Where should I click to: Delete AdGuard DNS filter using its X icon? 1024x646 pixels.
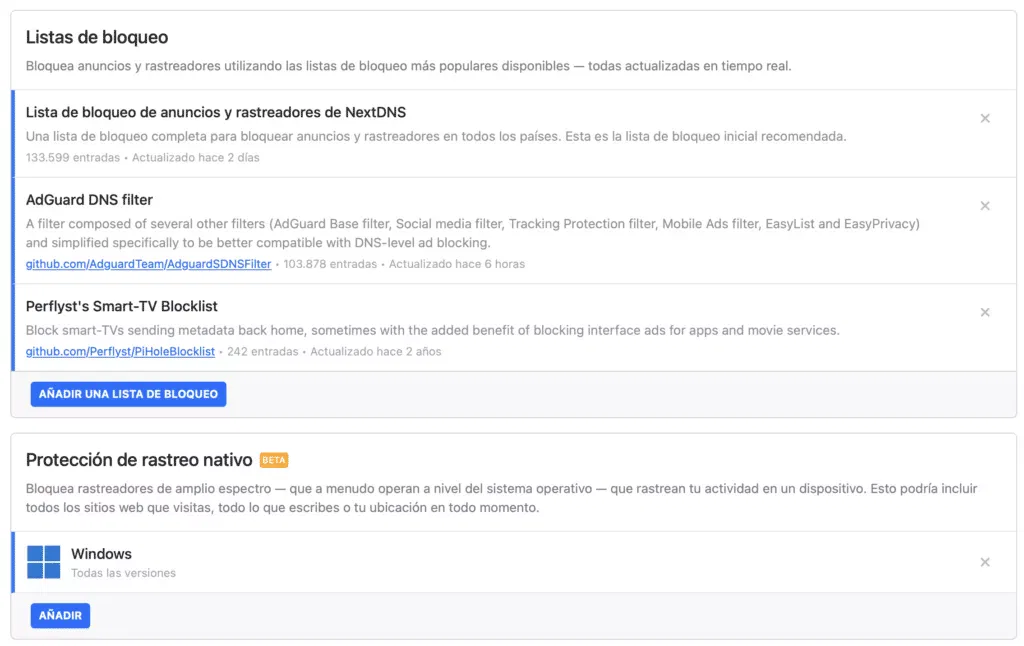coord(984,206)
